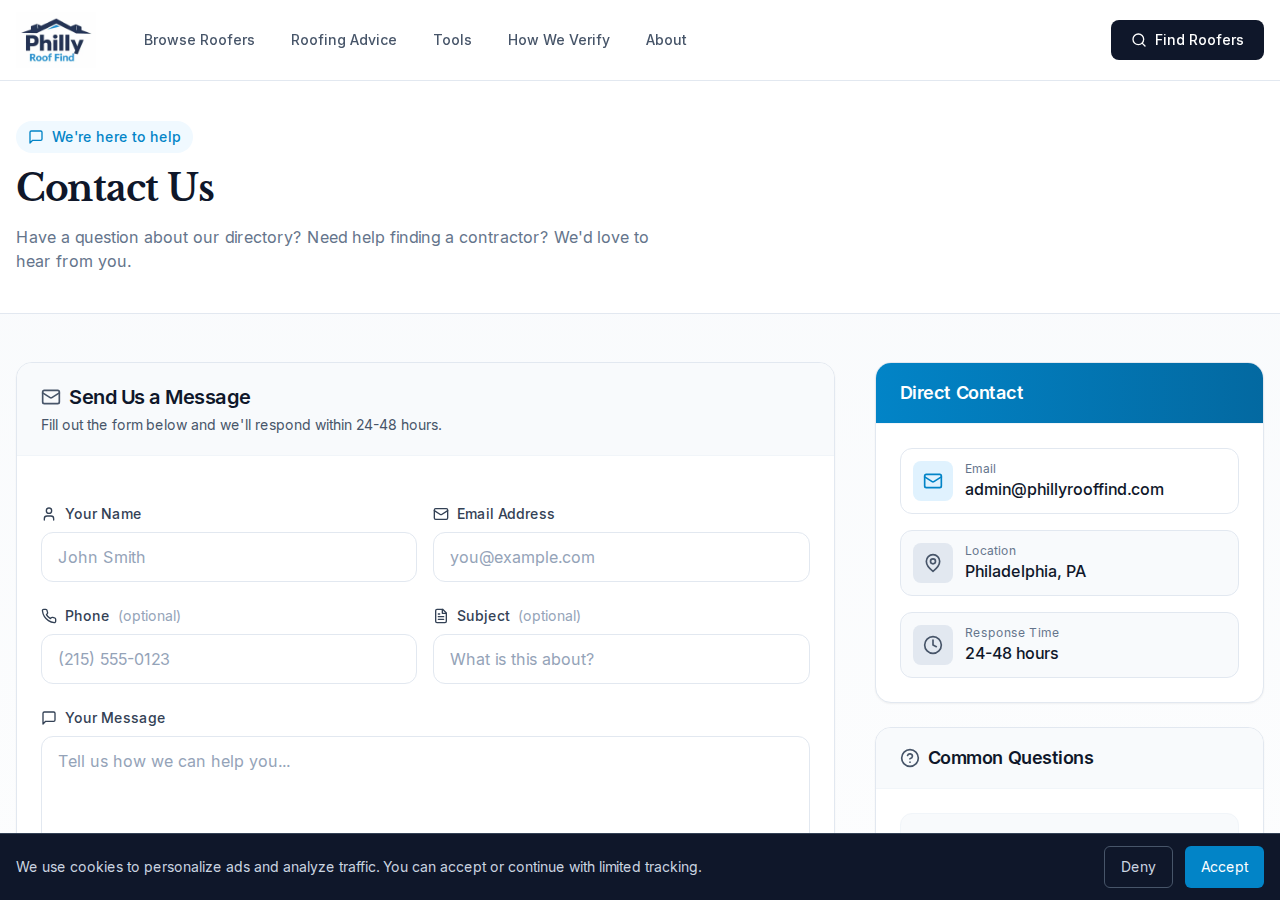Image resolution: width=1280 pixels, height=900 pixels.
Task: Click the person icon next to Your Name
Action: tap(49, 514)
